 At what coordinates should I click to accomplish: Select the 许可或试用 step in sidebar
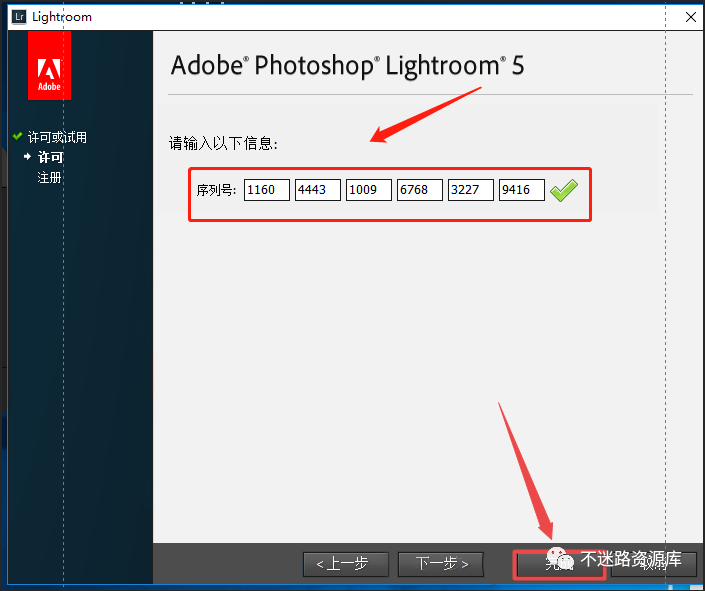57,137
